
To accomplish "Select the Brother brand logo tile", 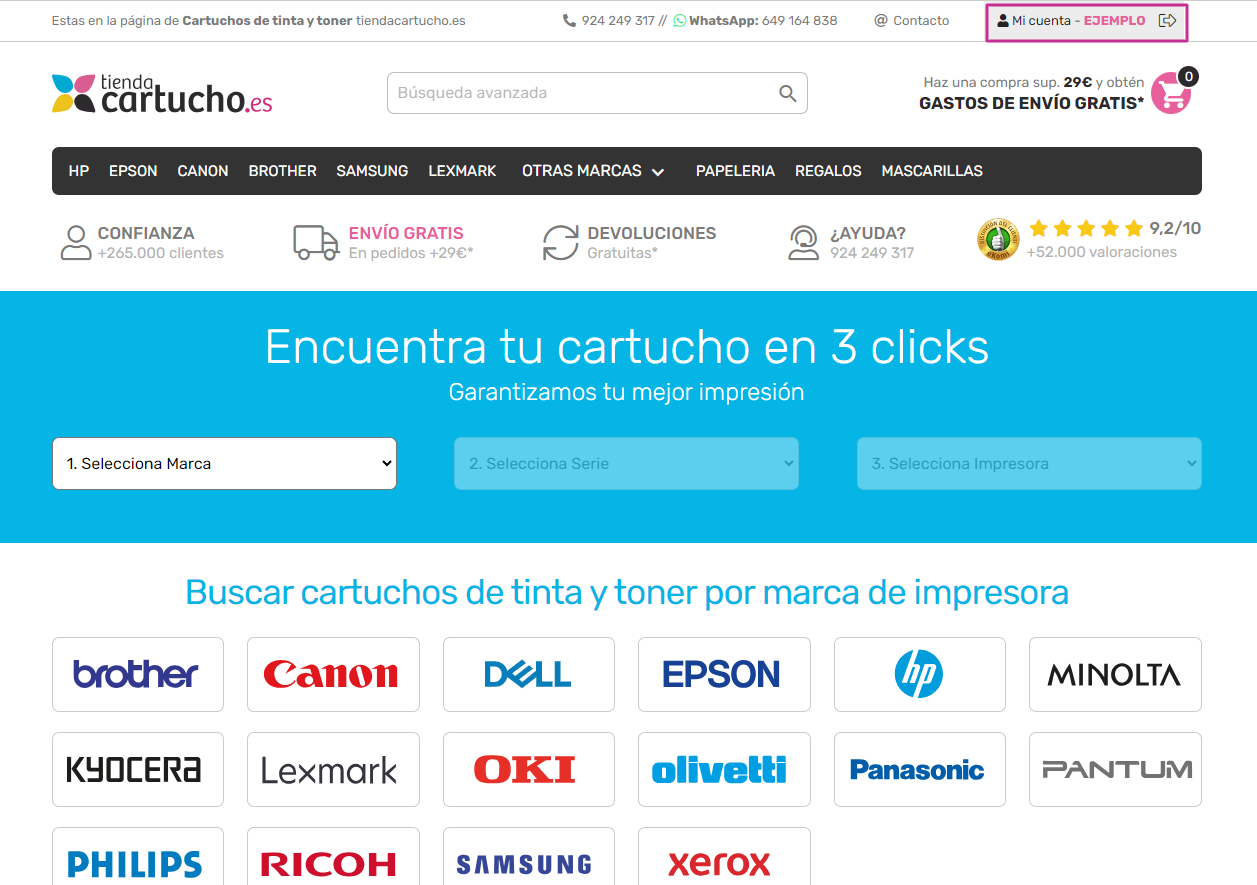I will tap(138, 674).
